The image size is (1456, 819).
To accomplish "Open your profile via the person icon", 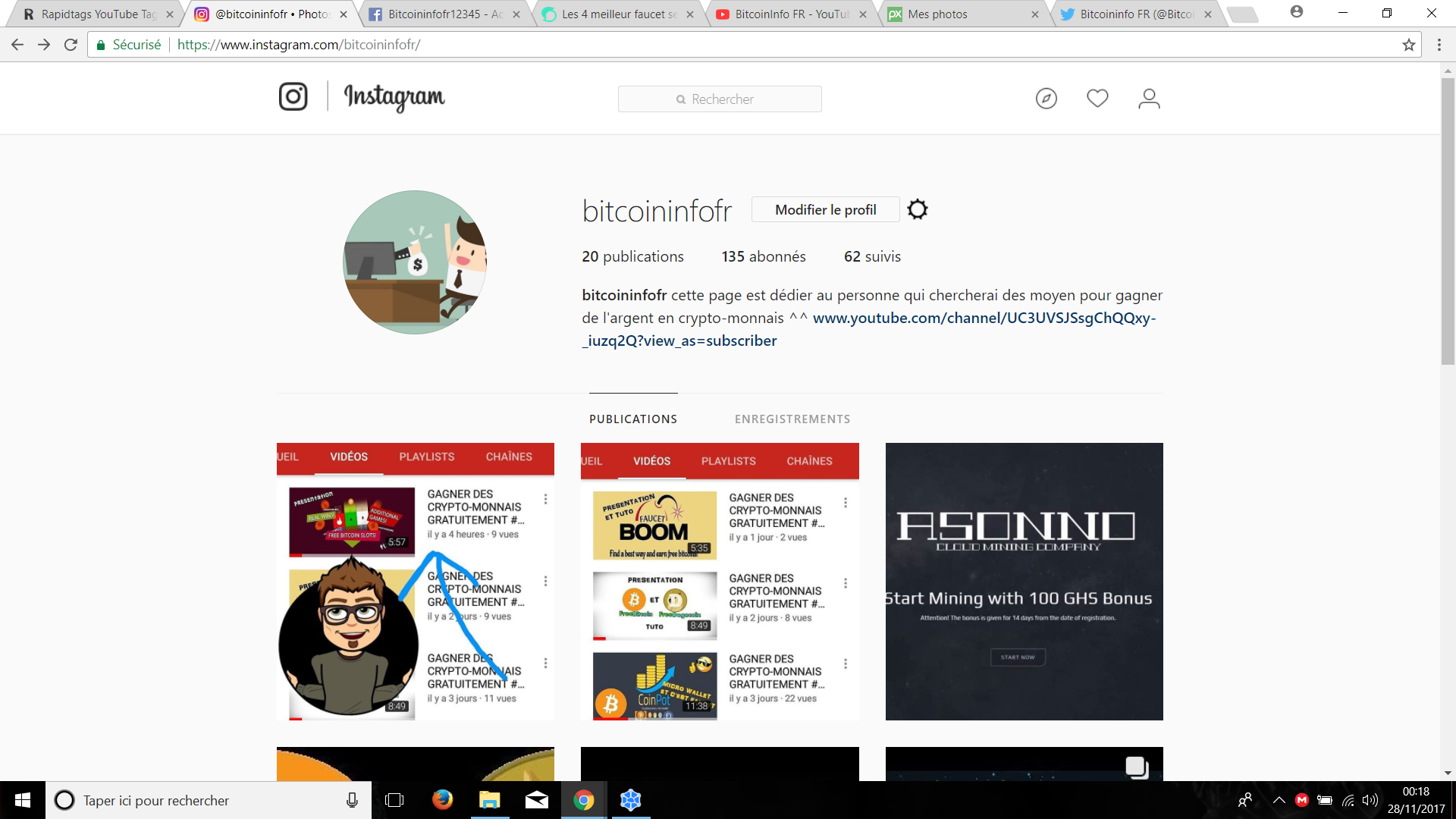I will (1149, 98).
